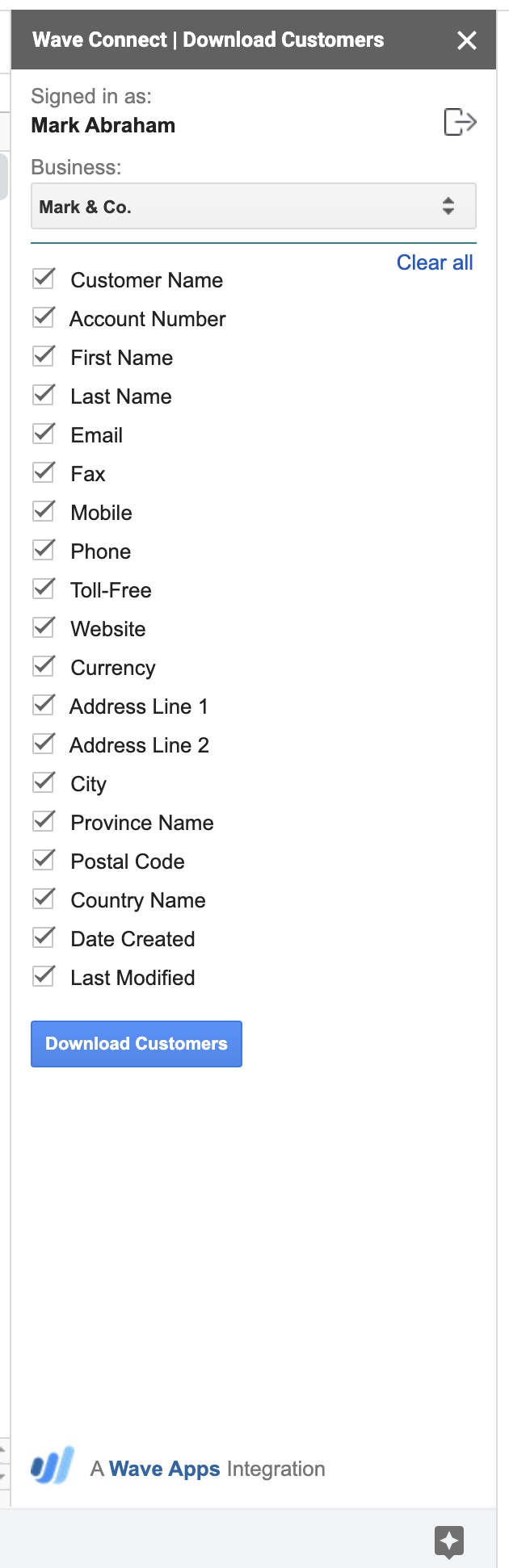The height and width of the screenshot is (1568, 509).
Task: Close the Wave Connect sidebar
Action: pyautogui.click(x=466, y=40)
